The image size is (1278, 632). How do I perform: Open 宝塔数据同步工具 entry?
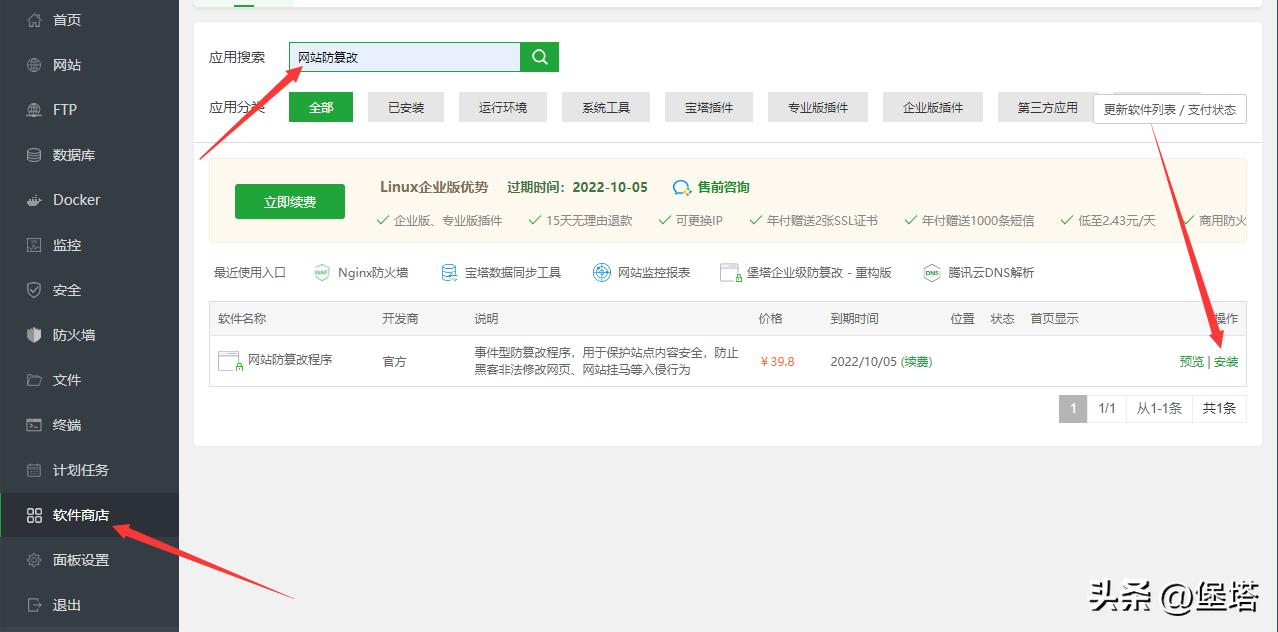tap(502, 271)
